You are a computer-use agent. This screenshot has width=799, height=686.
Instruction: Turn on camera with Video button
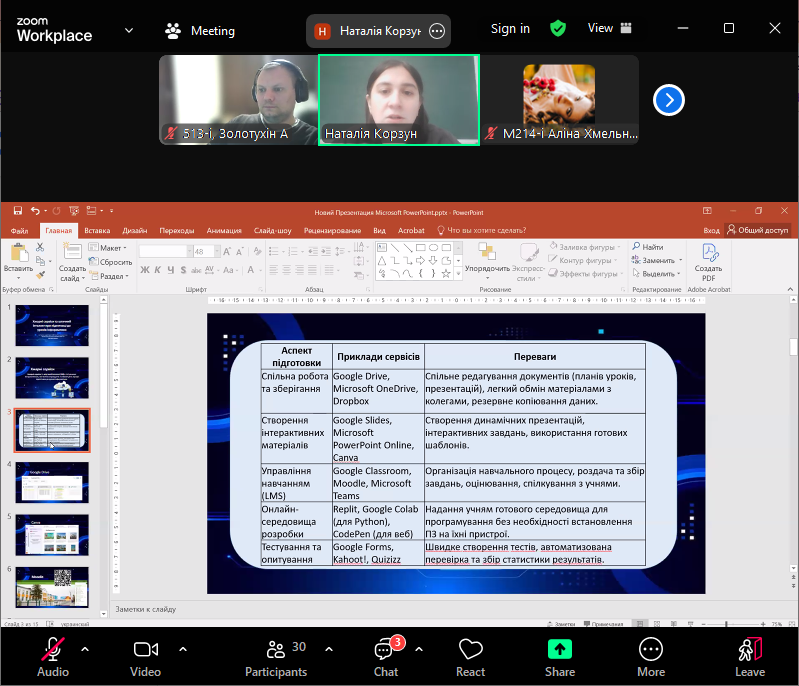point(146,656)
